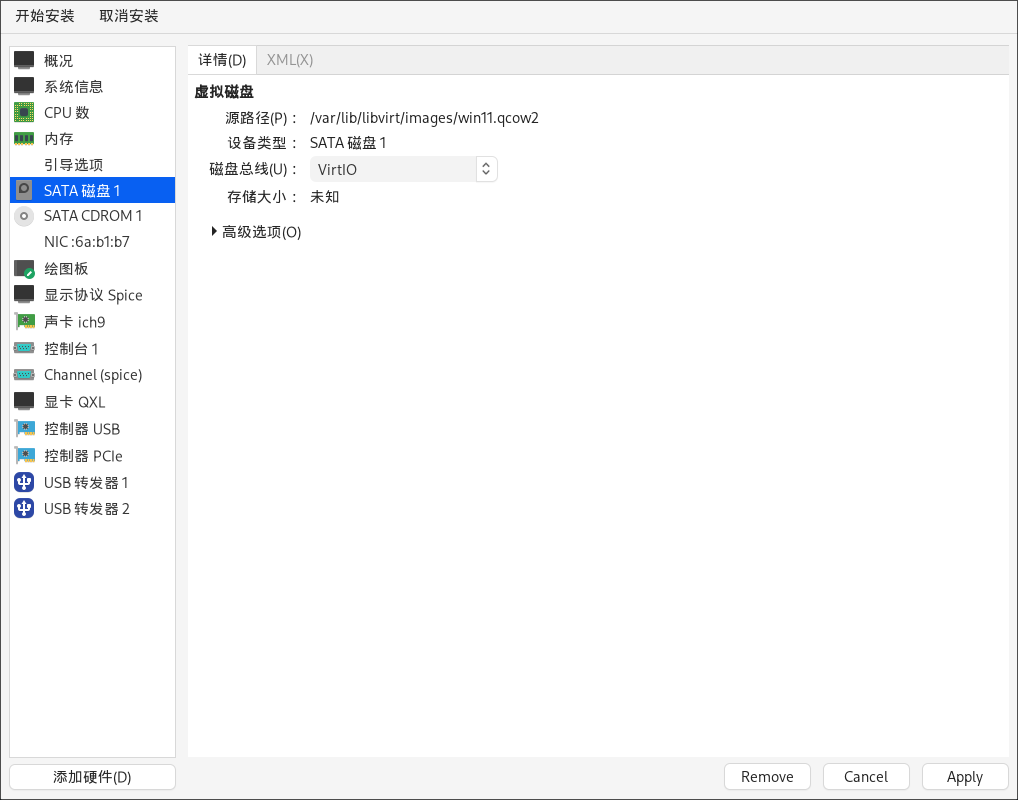
Task: Select the 引导选项 boot entry
Action: coord(68,164)
